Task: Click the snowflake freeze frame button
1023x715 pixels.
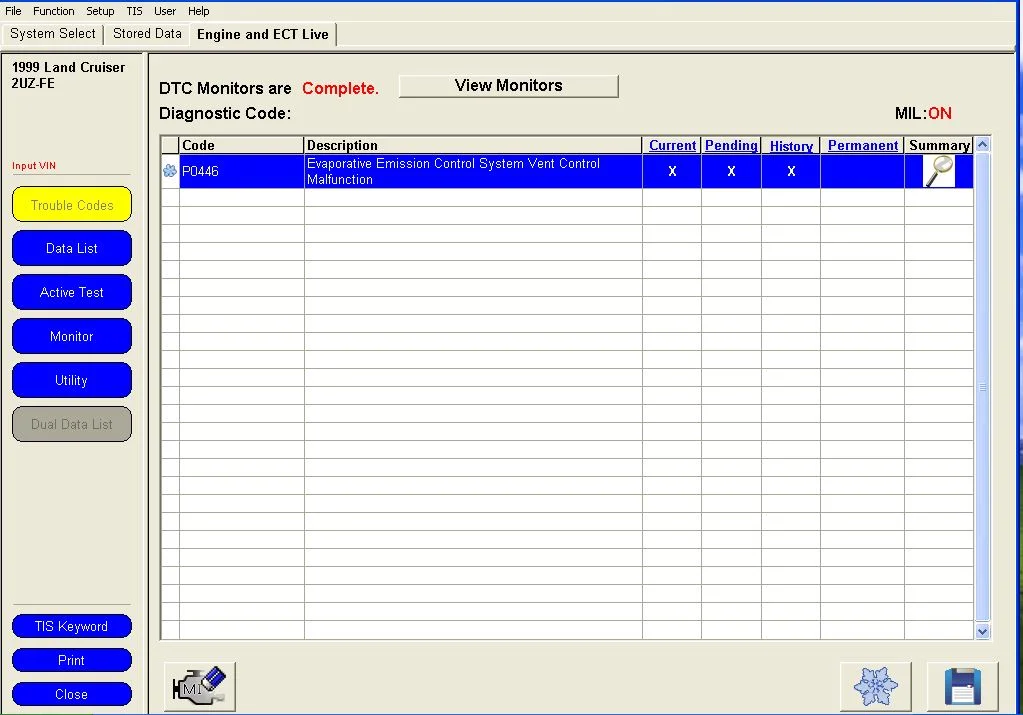Action: coord(875,686)
